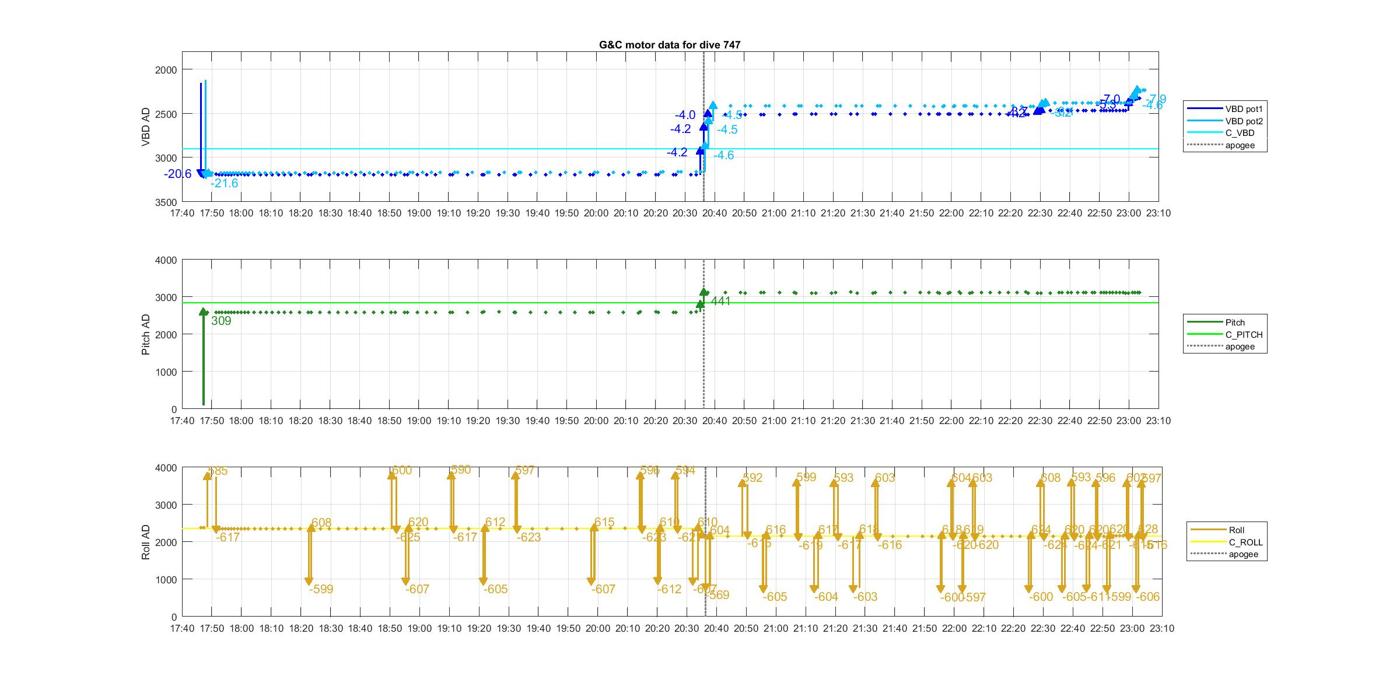Click the "23:10" tick under the Roll plot

click(1160, 628)
